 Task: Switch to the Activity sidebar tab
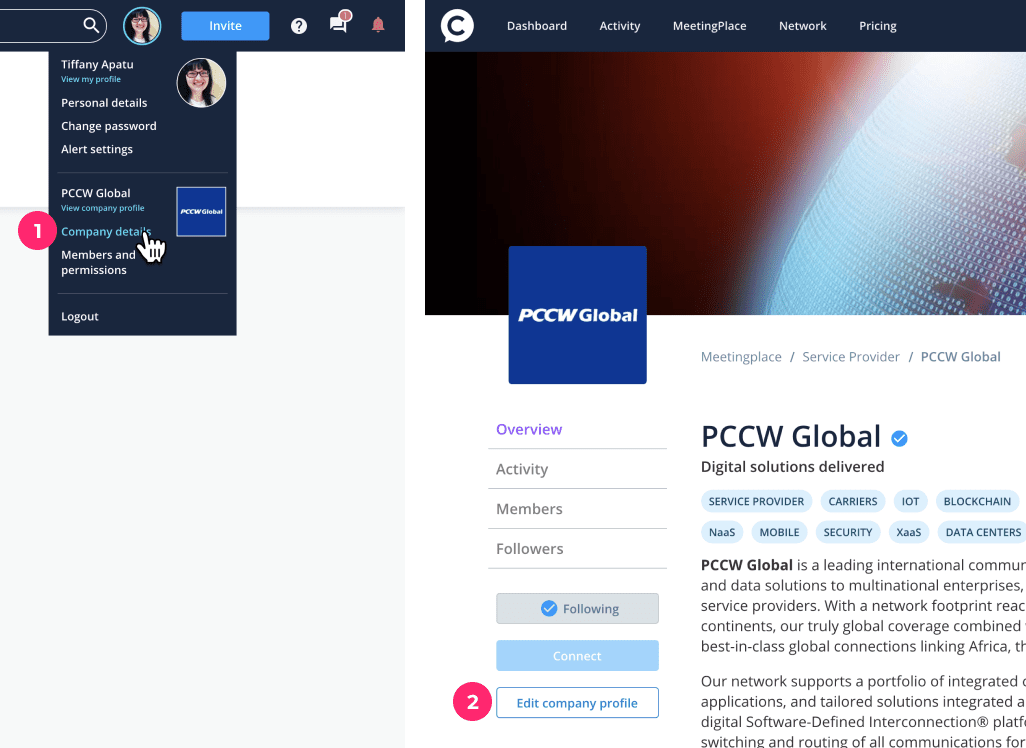pos(522,469)
